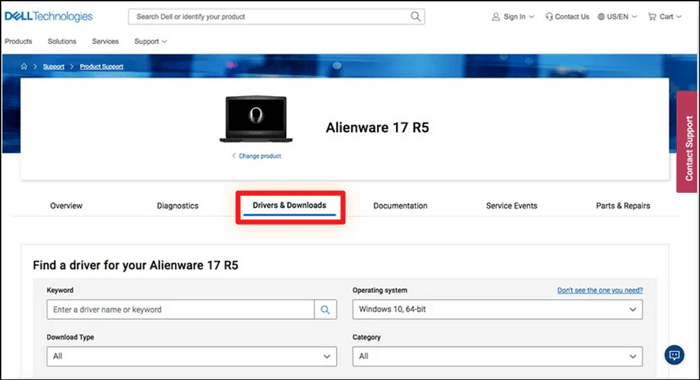Focus the driver name or keyword field

(180, 309)
